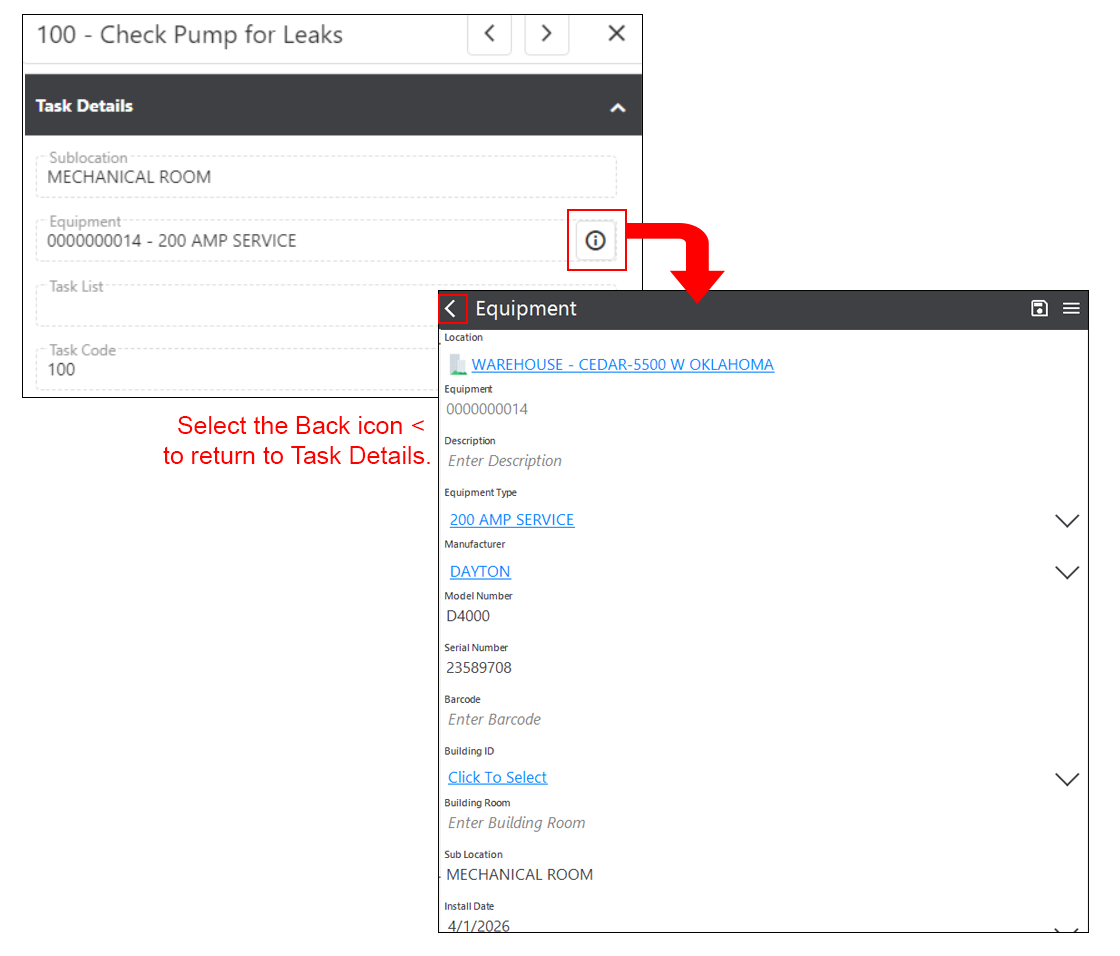Image resolution: width=1120 pixels, height=956 pixels.
Task: Open the DAYTON manufacturer link
Action: point(480,572)
